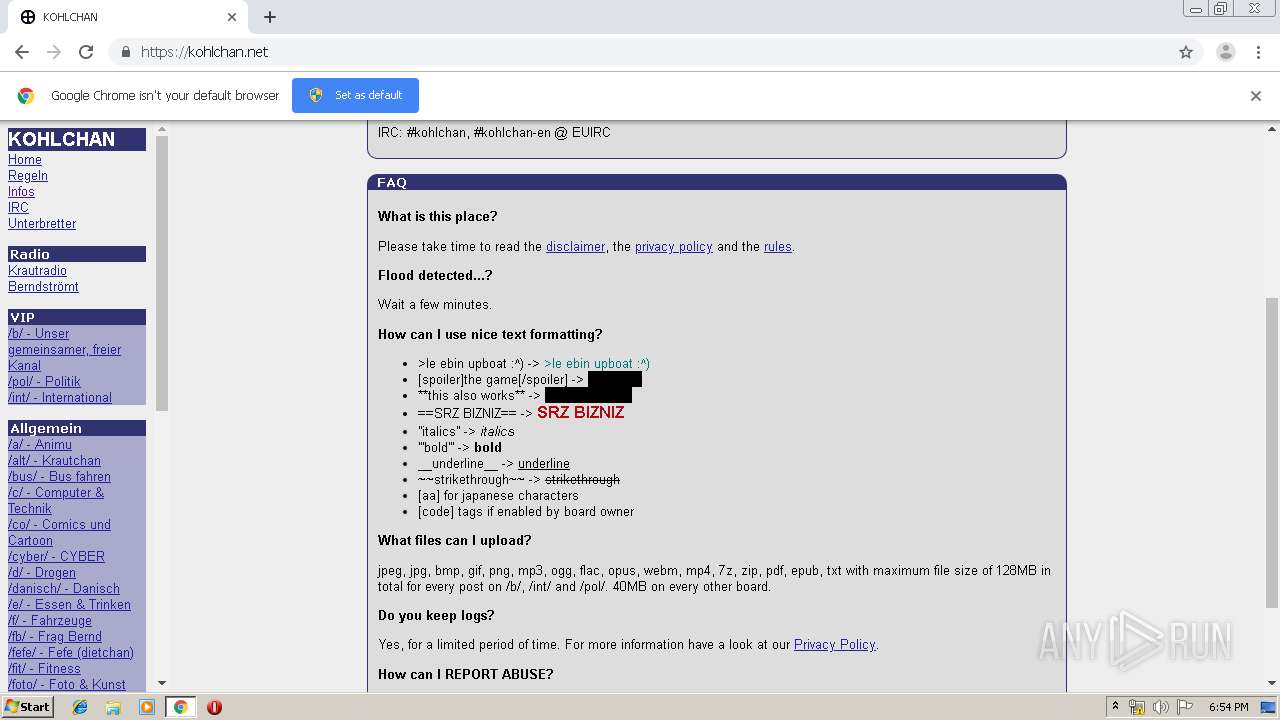Go back using the browser back arrow
Viewport: 1280px width, 720px height.
(22, 52)
